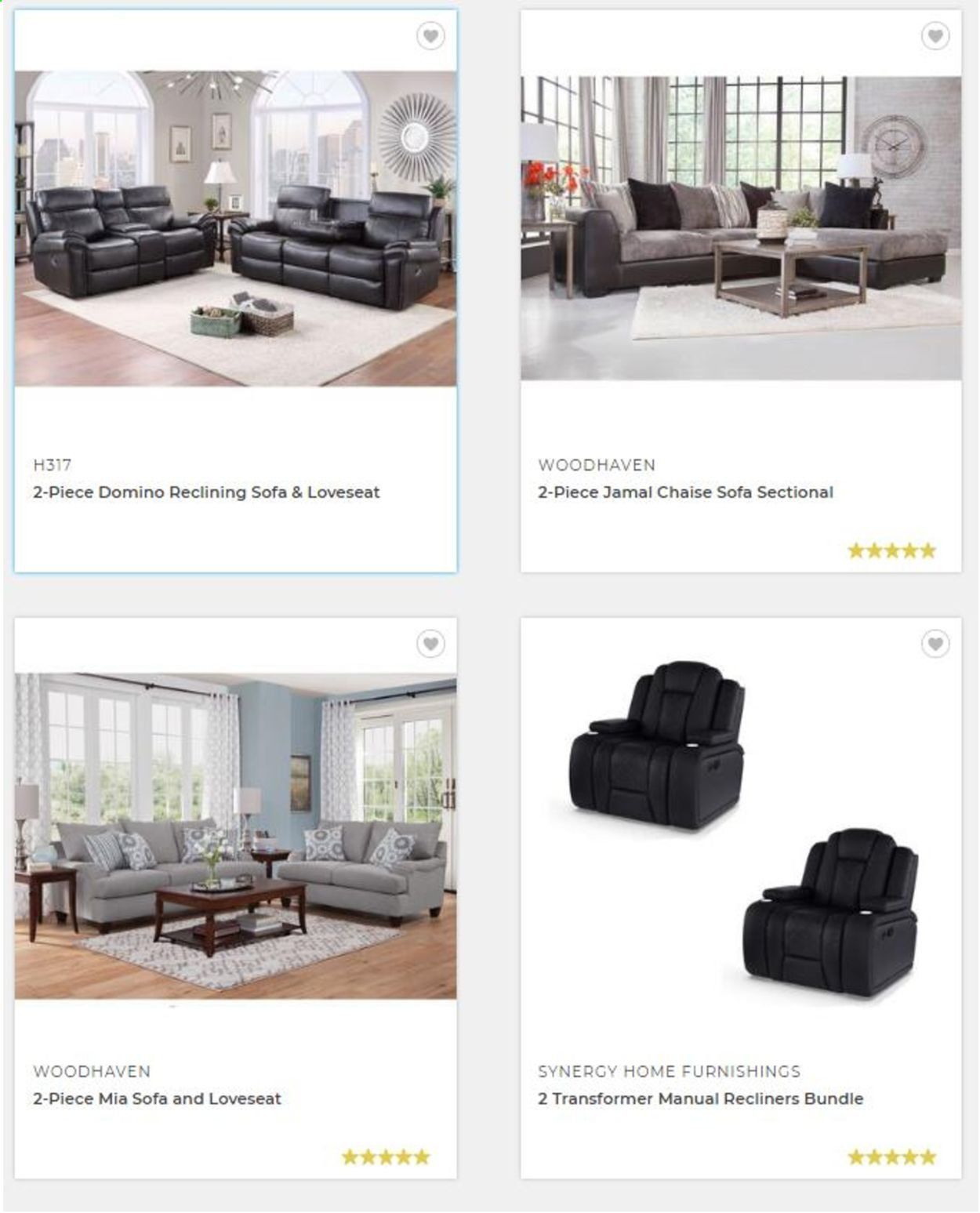Screen dimensions: 980x1213
Task: View star rating of Jamal Chaise Sectional
Action: tap(892, 550)
